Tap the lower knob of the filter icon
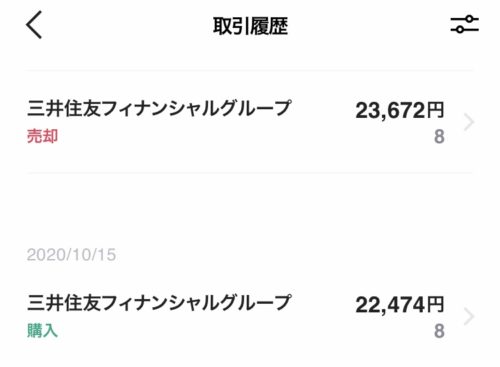The height and width of the screenshot is (367, 500). pos(460,30)
